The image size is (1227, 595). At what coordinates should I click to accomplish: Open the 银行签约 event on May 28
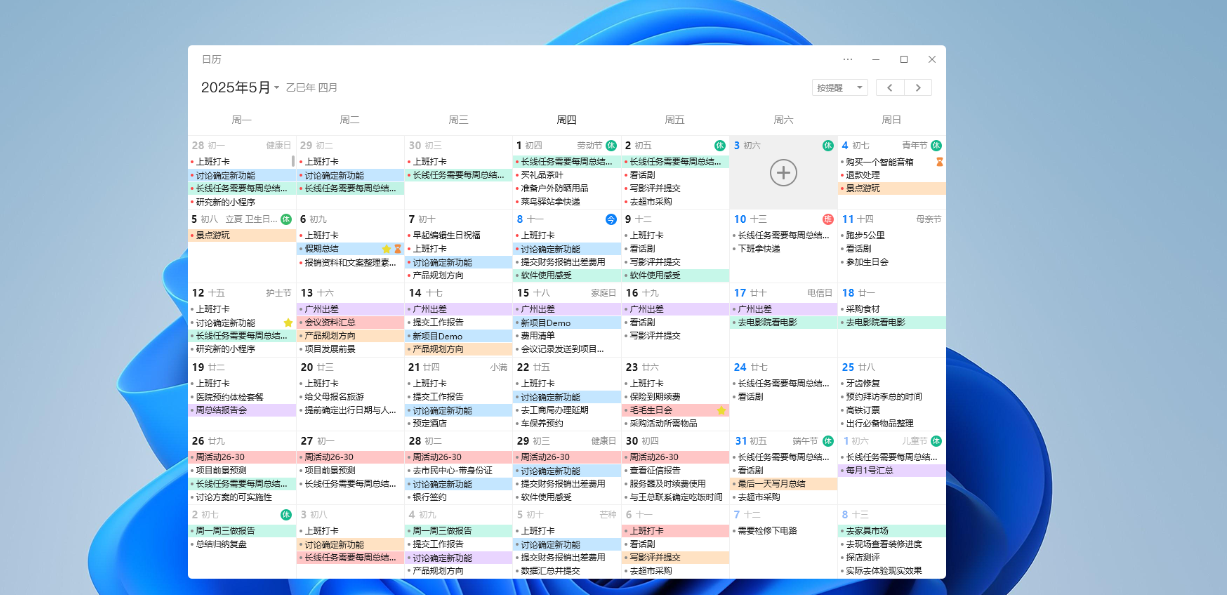click(x=459, y=497)
